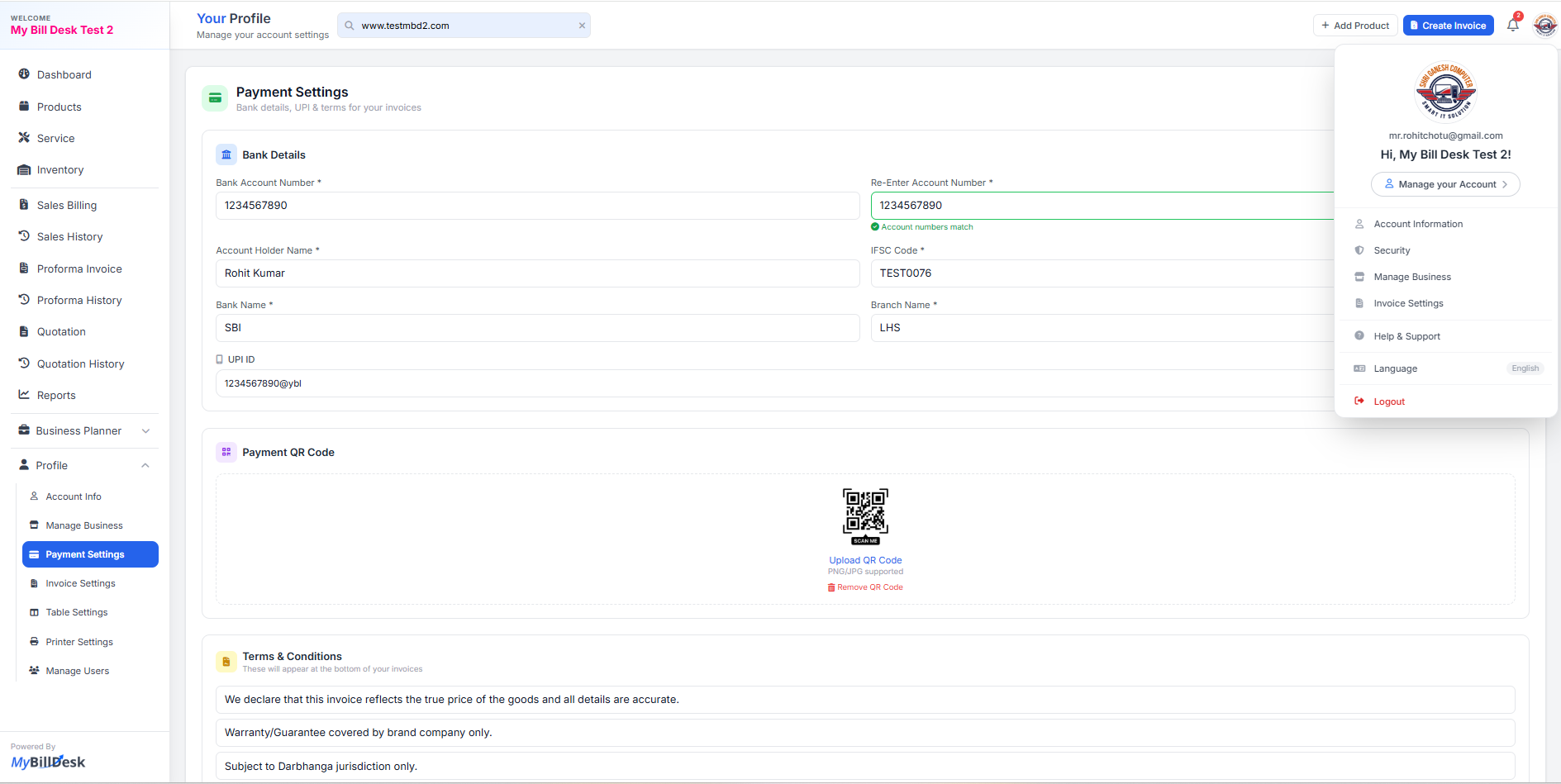Click the Sales History clock icon
The width and height of the screenshot is (1561, 784).
coord(24,235)
